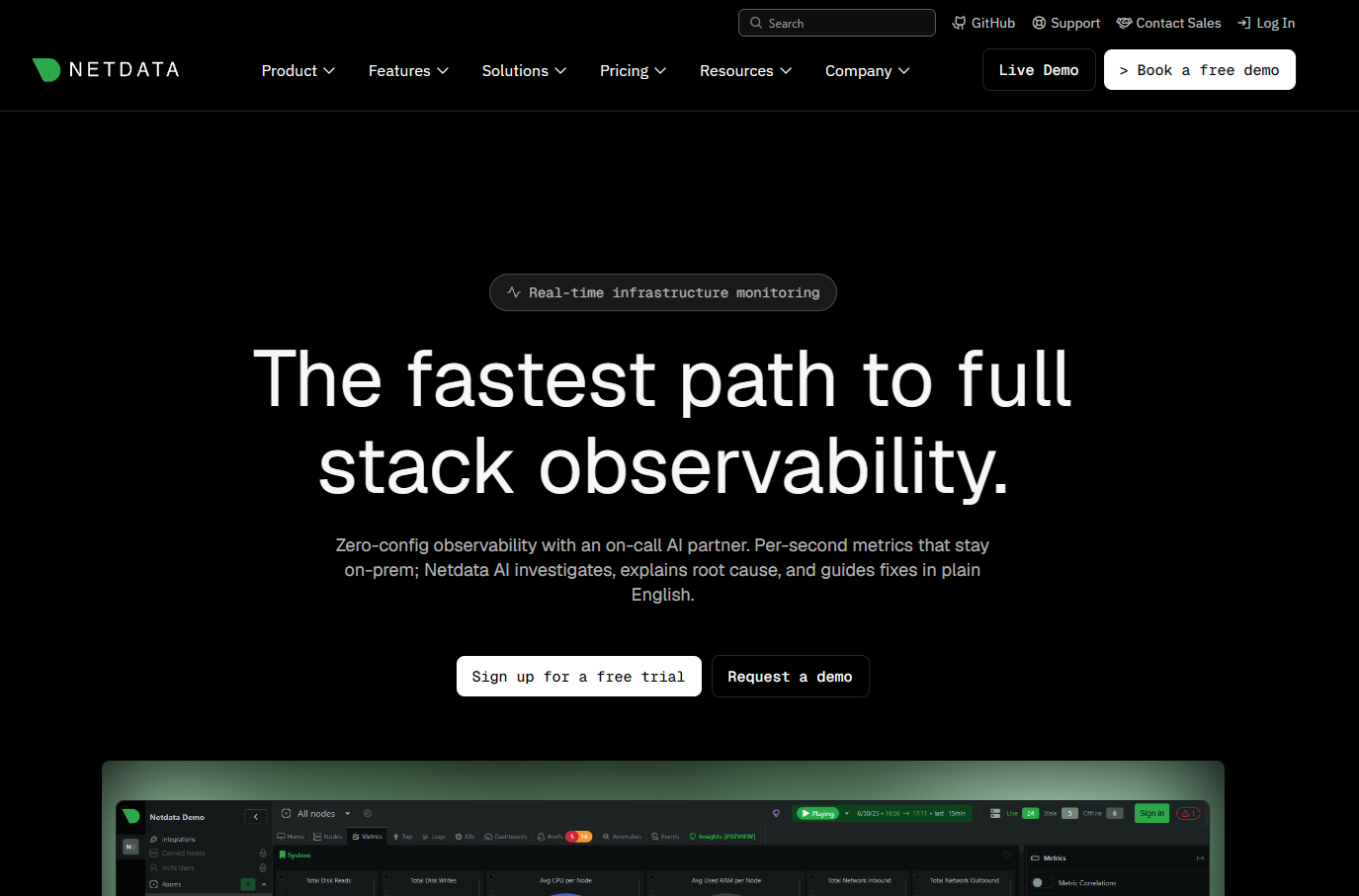Click the green System bookmark heading

pyautogui.click(x=295, y=855)
